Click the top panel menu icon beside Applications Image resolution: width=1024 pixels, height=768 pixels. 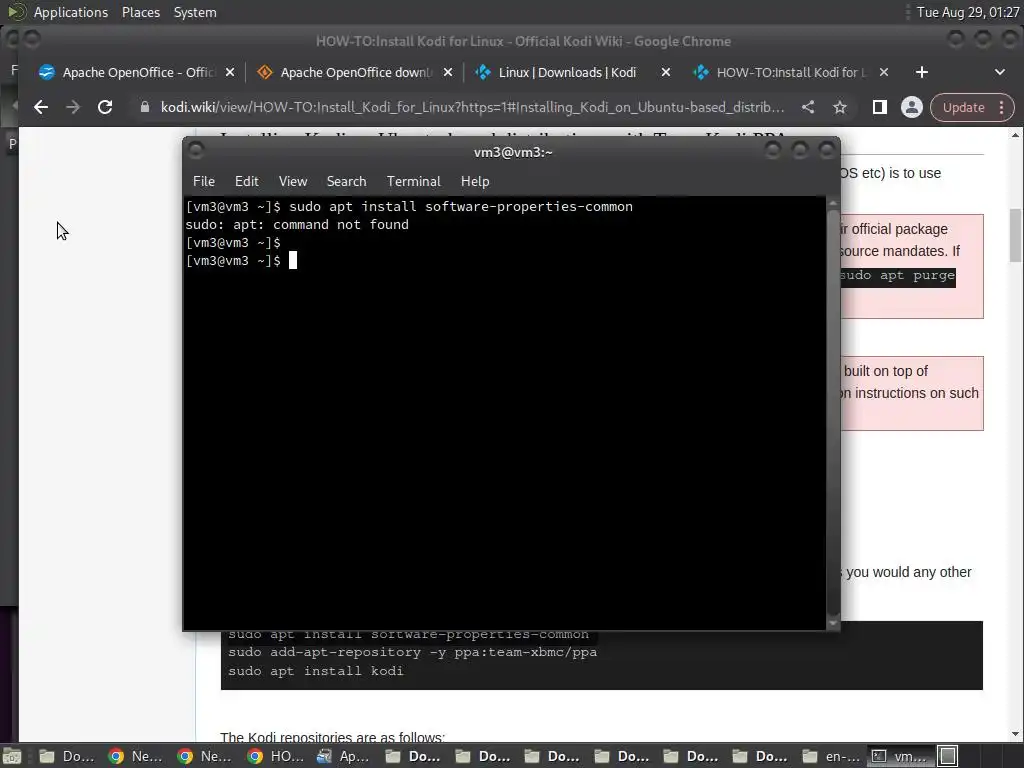point(17,12)
